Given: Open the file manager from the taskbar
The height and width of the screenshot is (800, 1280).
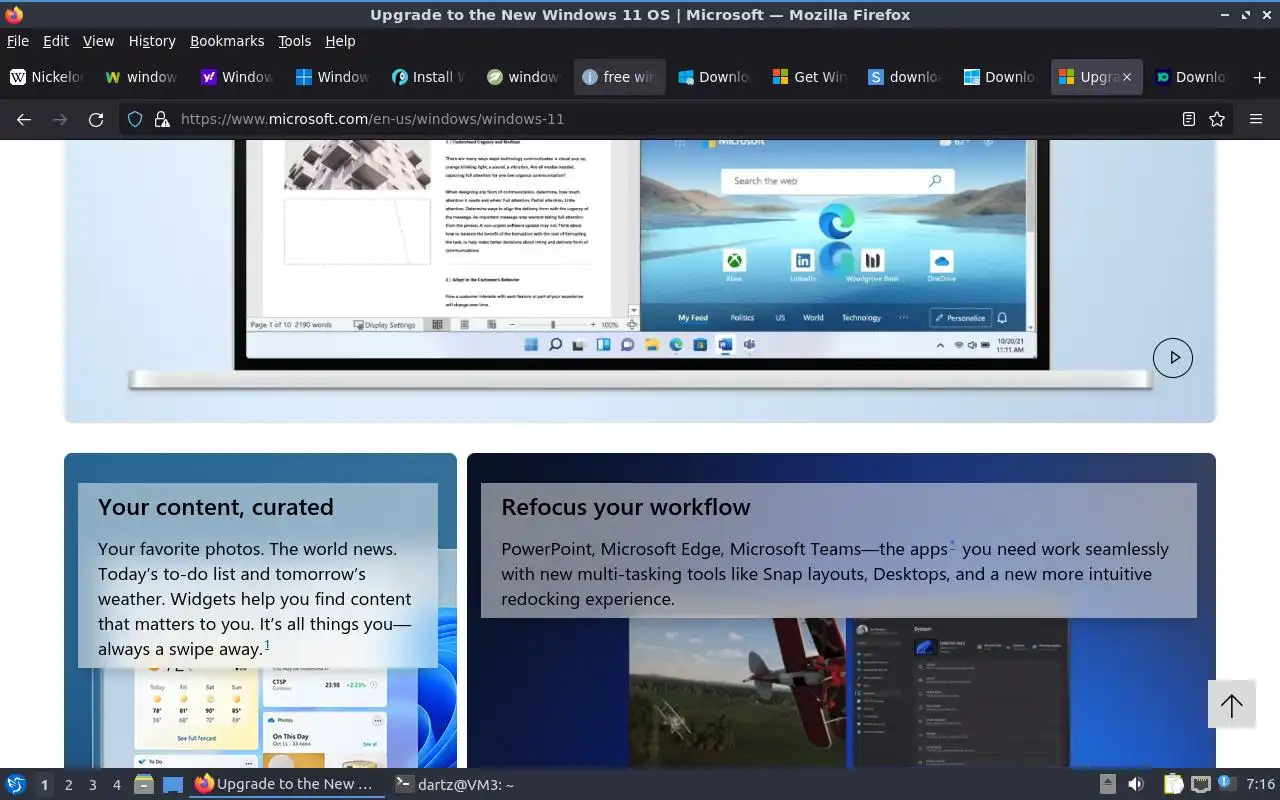Looking at the screenshot, I should [x=144, y=785].
